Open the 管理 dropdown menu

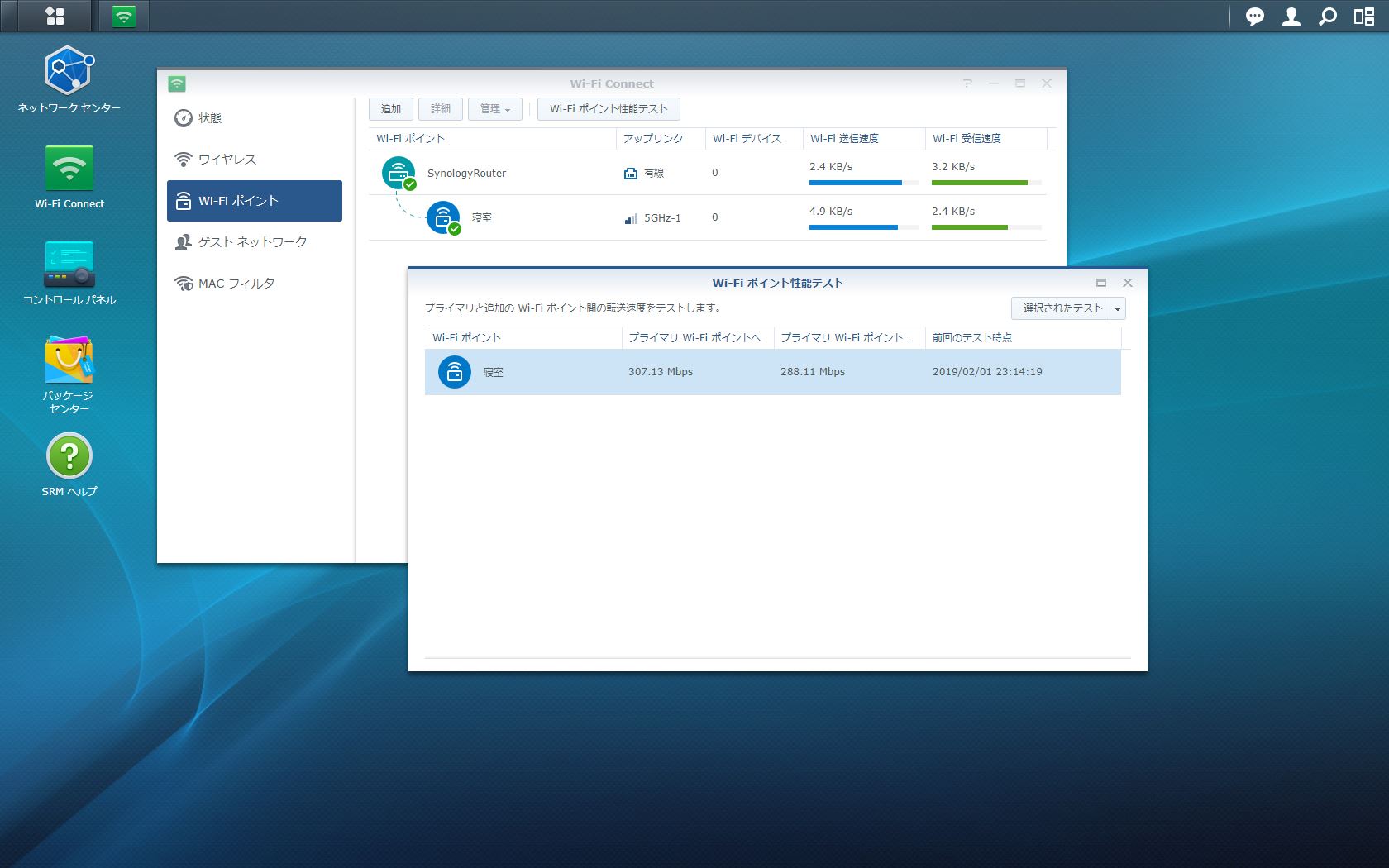point(495,109)
